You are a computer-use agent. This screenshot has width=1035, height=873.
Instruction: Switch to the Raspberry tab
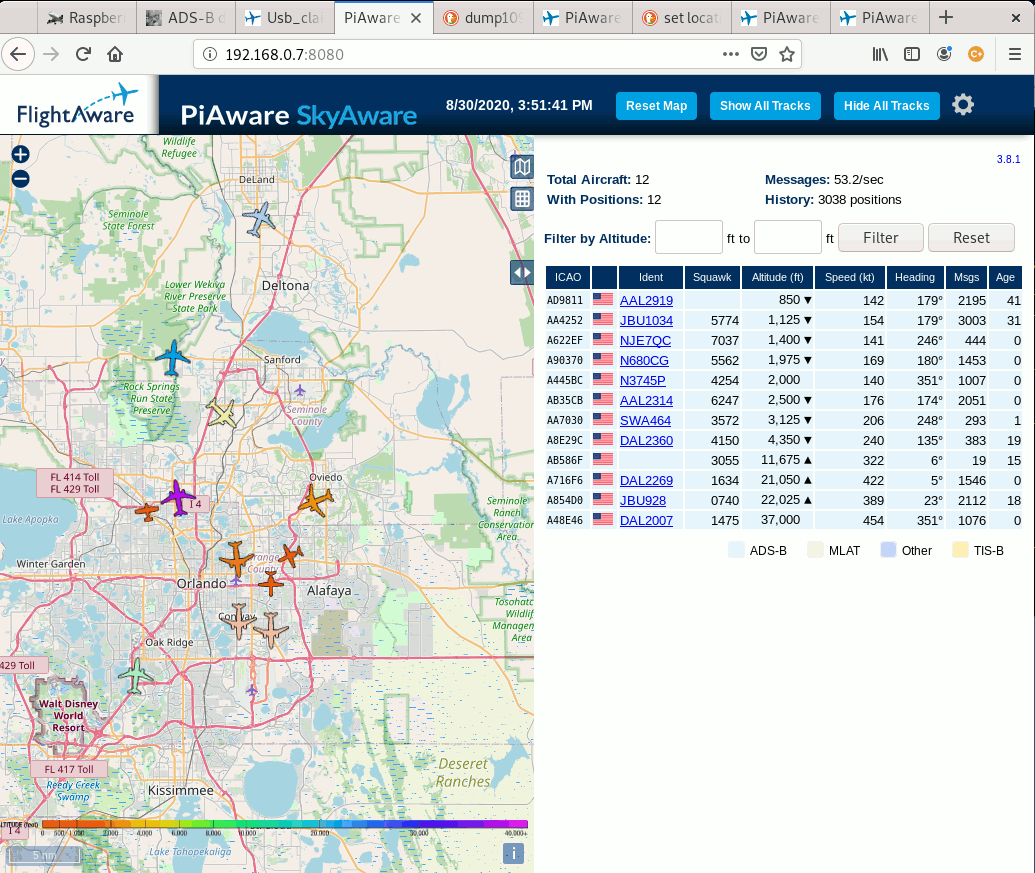click(x=86, y=18)
